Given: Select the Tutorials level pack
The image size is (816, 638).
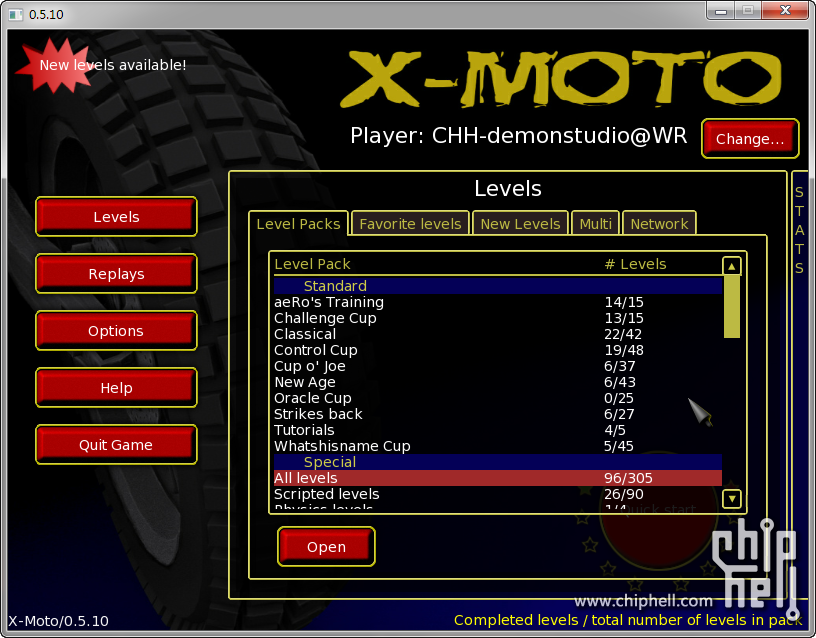Looking at the screenshot, I should [498, 430].
